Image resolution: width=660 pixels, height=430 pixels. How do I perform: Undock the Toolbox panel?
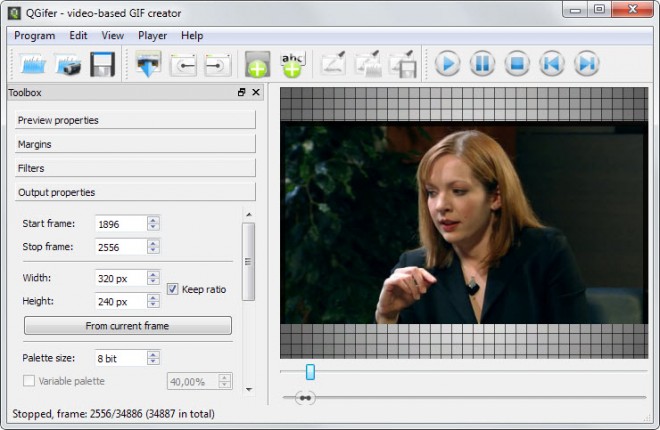tap(242, 92)
